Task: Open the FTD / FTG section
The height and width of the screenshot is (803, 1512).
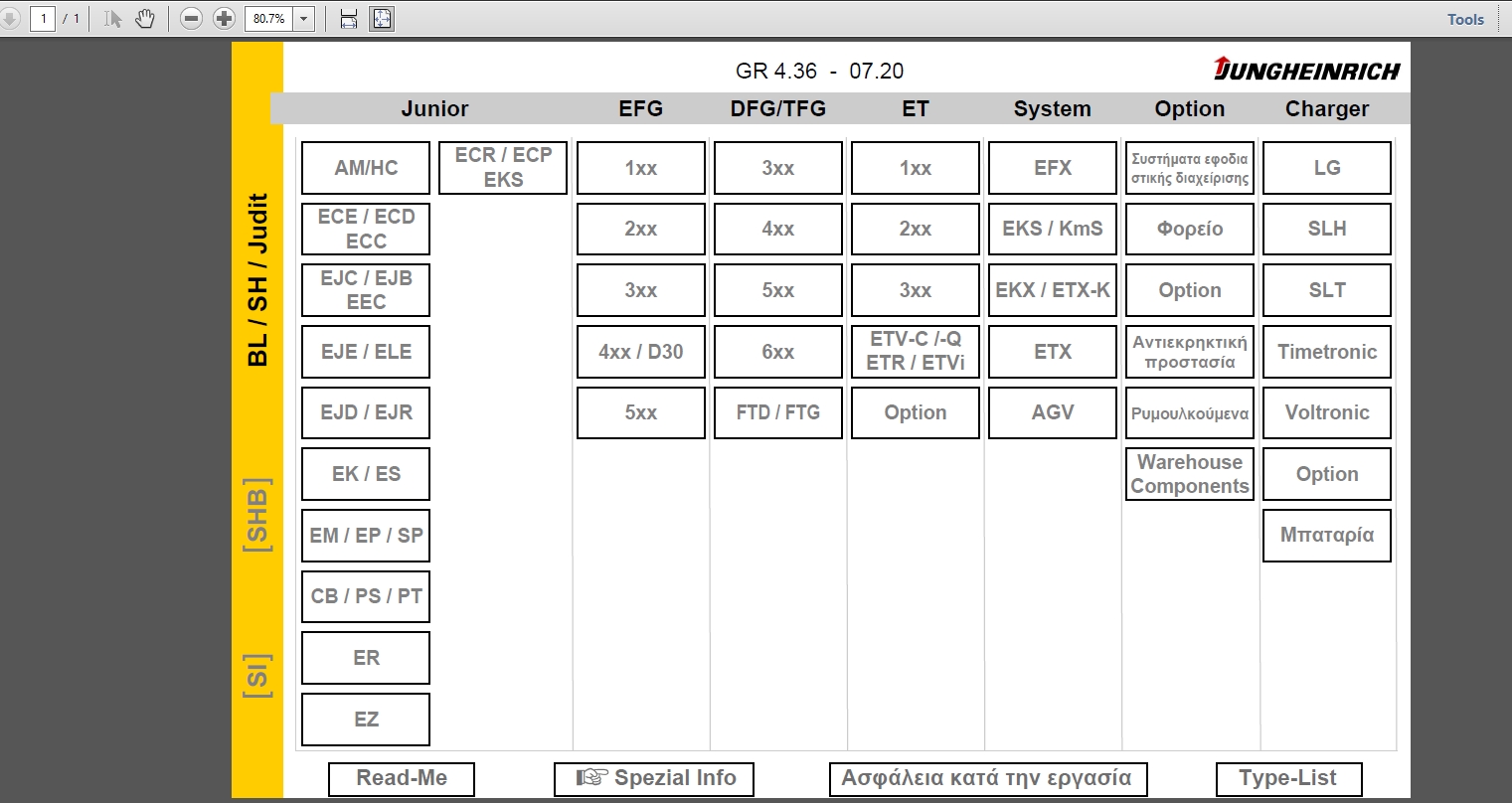Action: (778, 412)
